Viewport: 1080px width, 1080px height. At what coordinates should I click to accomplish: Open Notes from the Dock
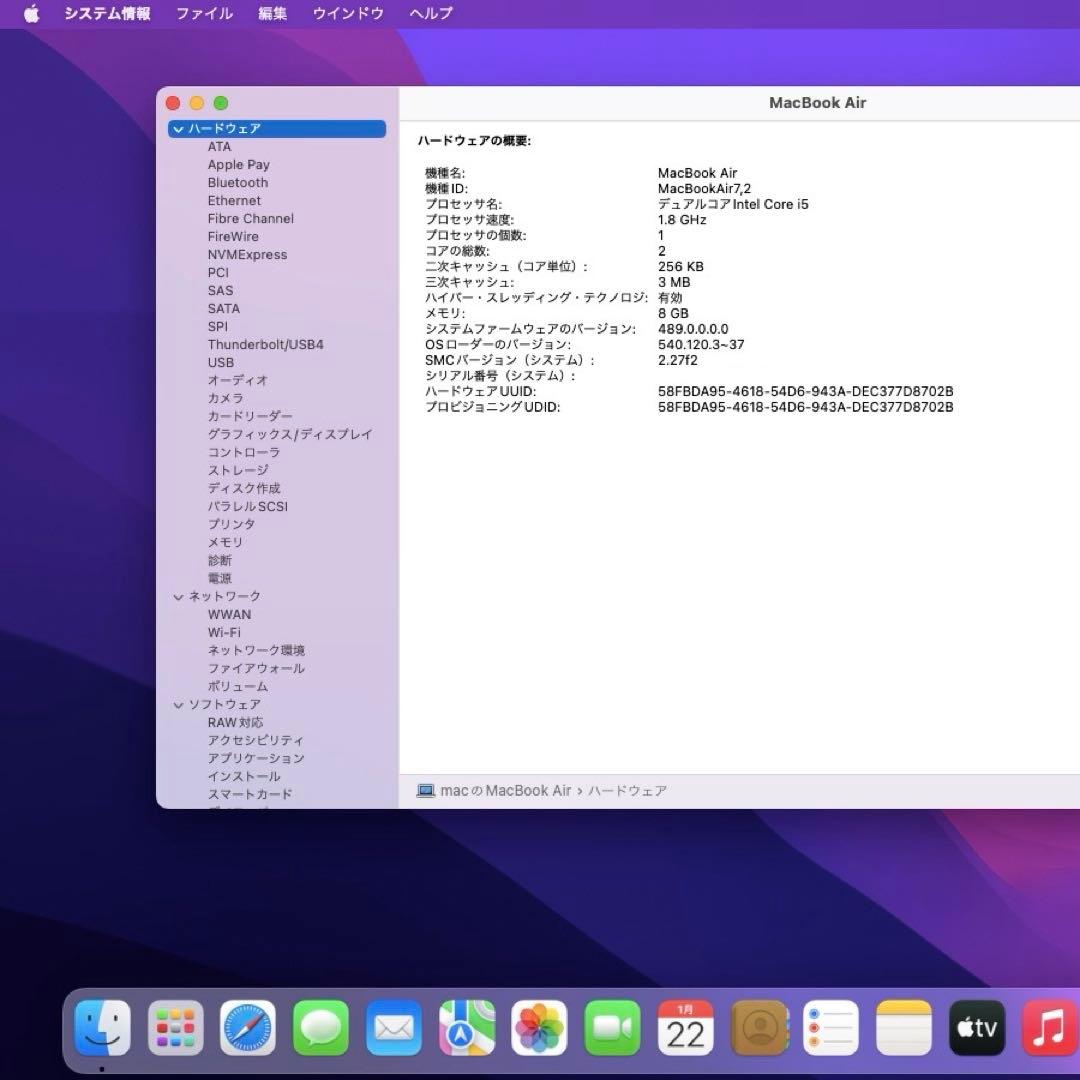pos(903,1026)
